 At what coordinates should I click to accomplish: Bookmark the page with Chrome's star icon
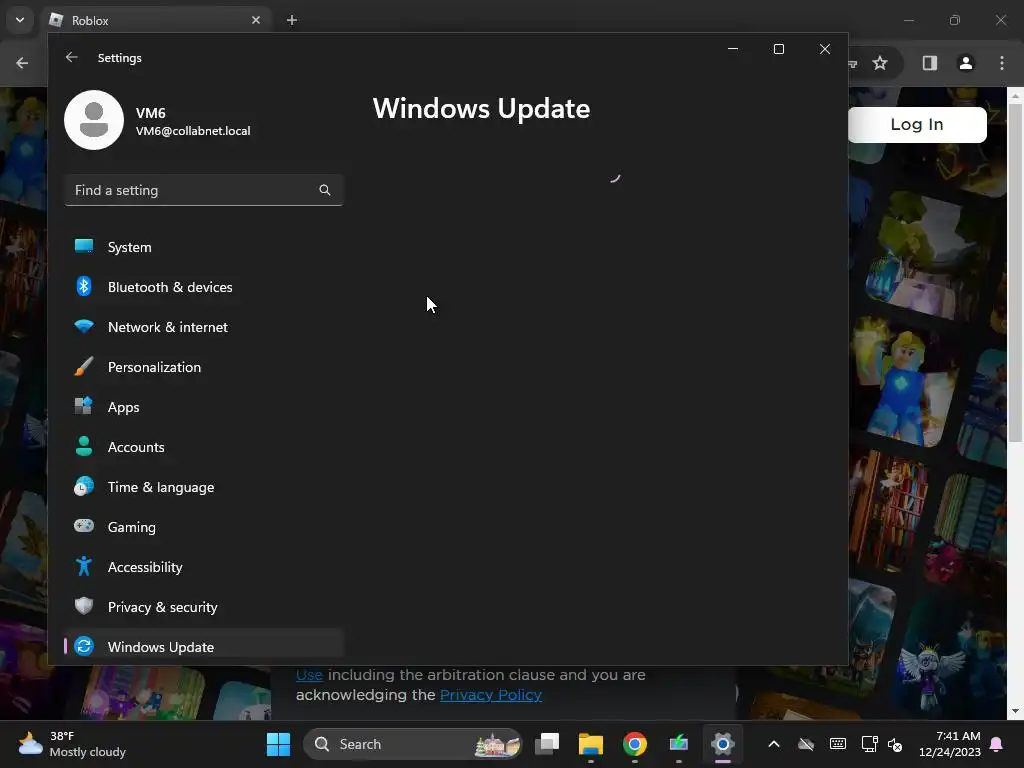(880, 63)
